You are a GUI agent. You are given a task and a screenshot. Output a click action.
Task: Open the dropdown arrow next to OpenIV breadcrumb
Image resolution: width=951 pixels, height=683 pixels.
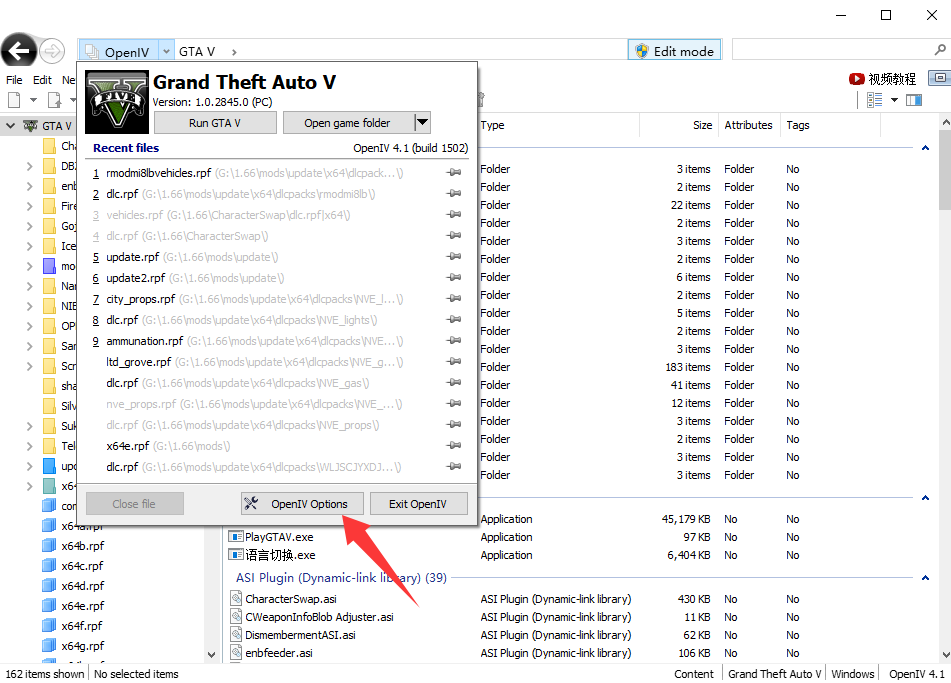166,52
